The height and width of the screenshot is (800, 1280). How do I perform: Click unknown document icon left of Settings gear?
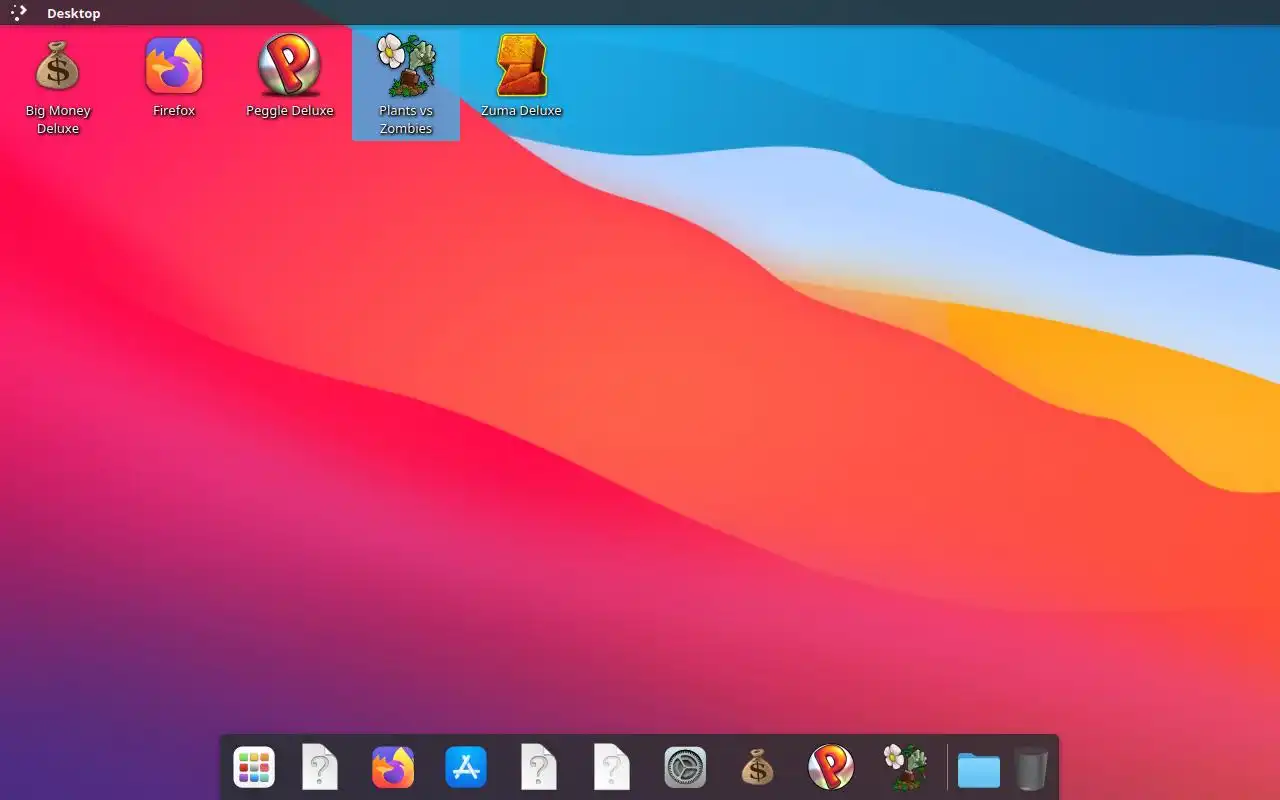(x=612, y=767)
